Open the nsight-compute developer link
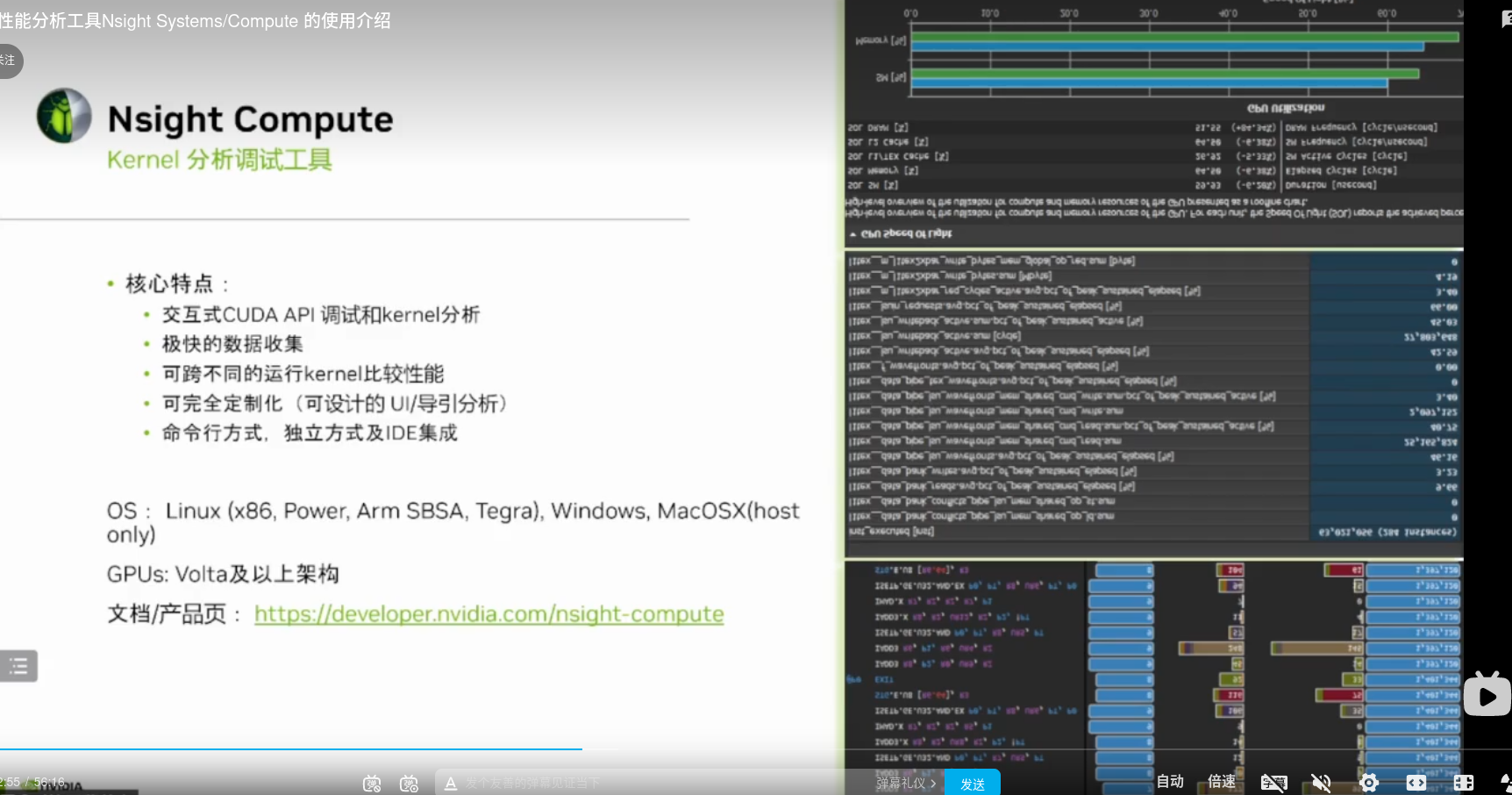1512x795 pixels. click(489, 614)
